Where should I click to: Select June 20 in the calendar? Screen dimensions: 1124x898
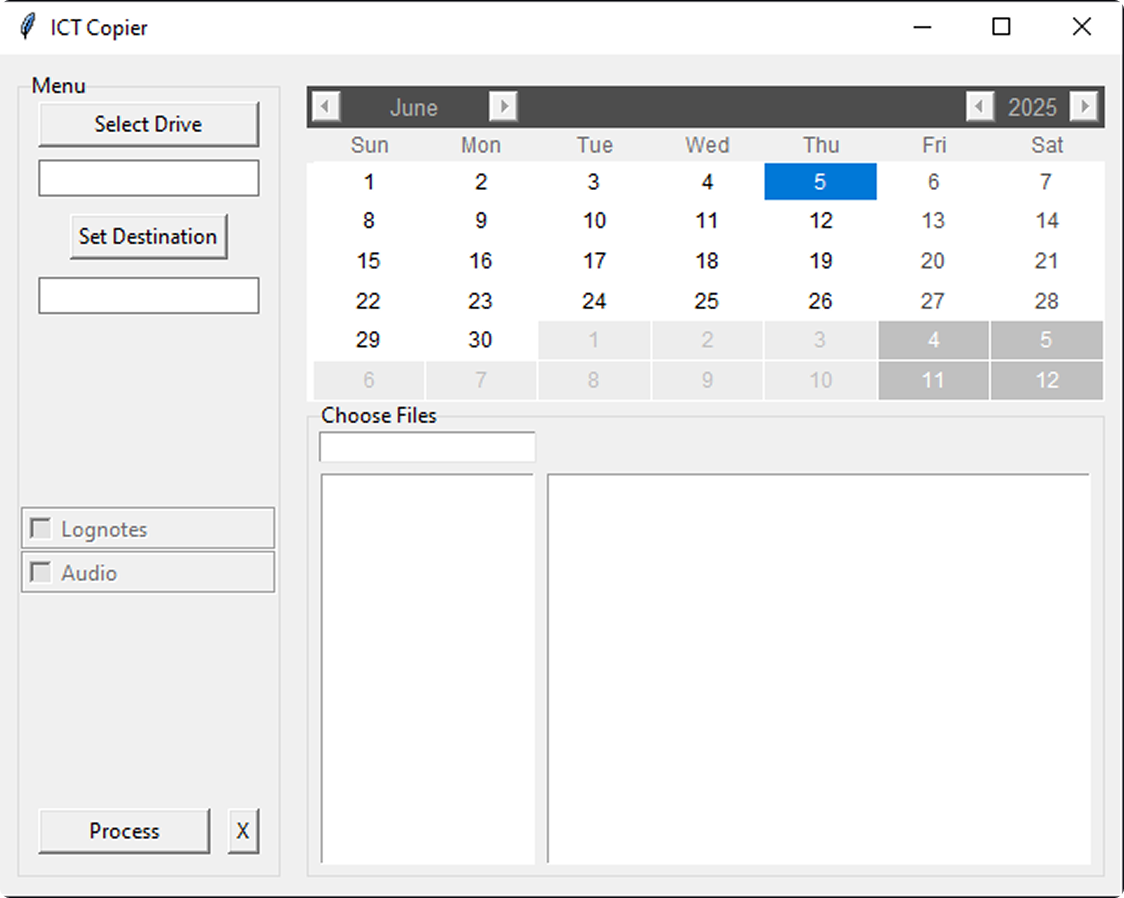click(x=933, y=261)
